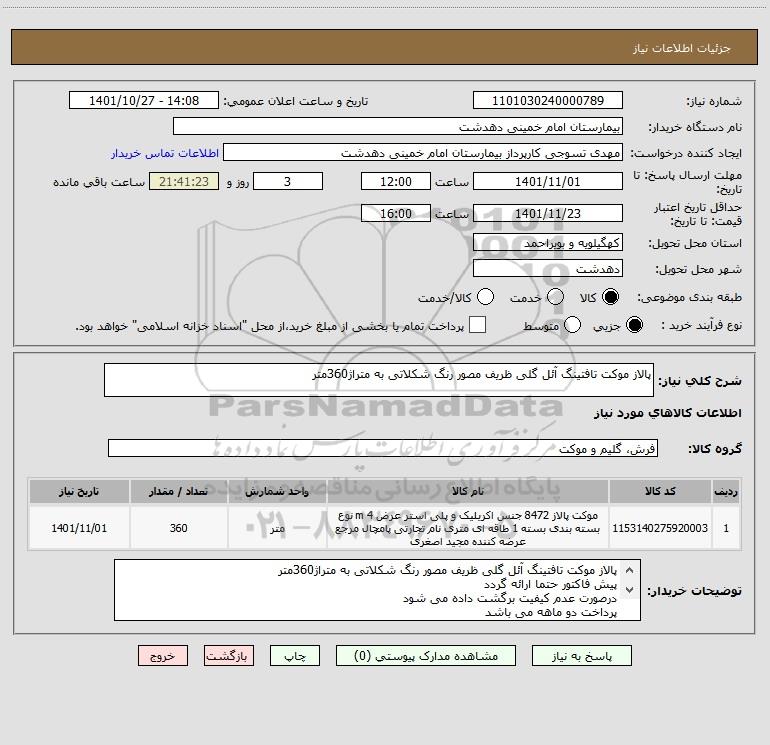Viewport: 770px width, 745px height.
Task: Click goods code 1153140275920003 cell
Action: point(660,528)
